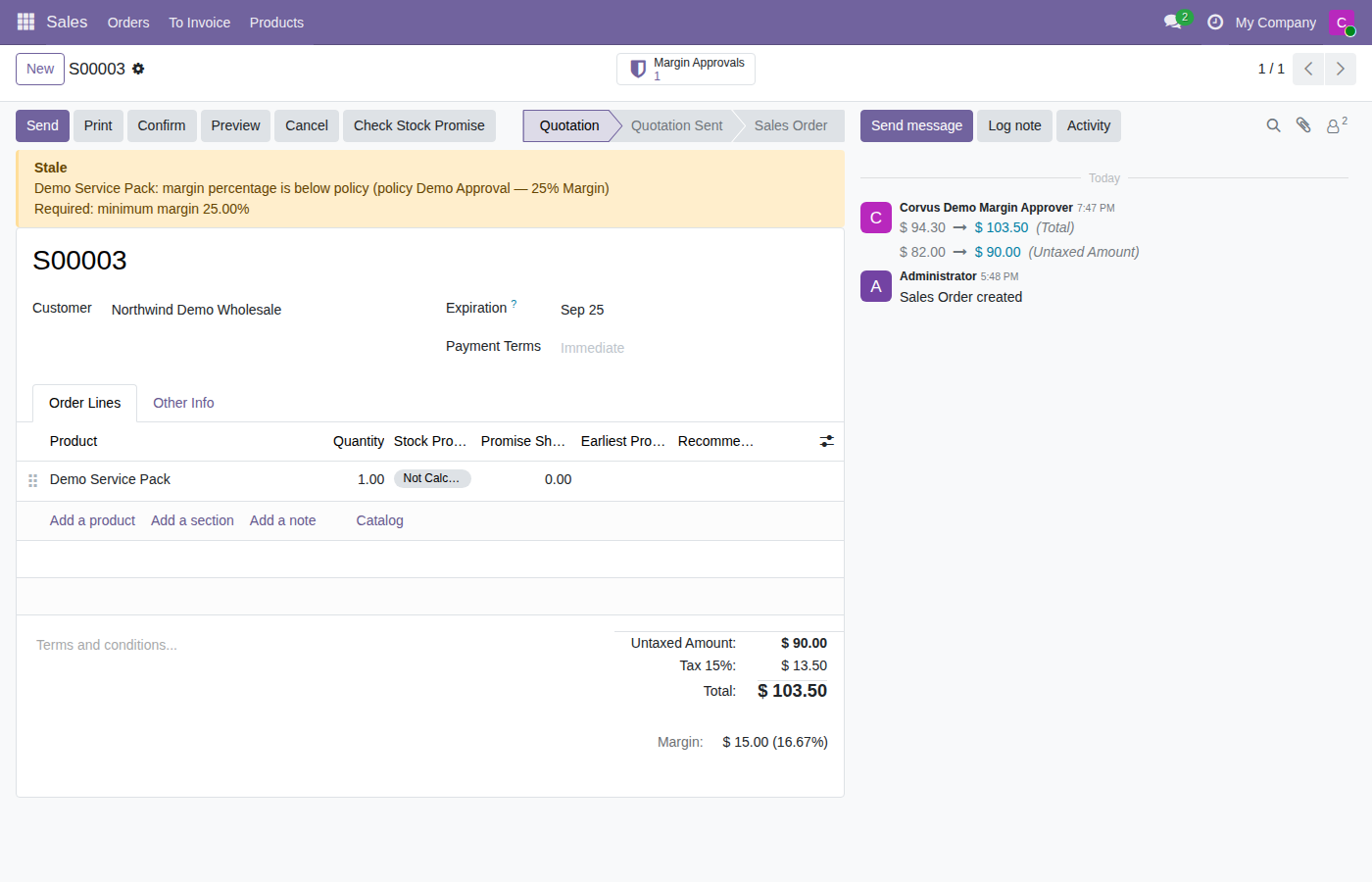
Task: Open the Orders menu
Action: point(128,22)
